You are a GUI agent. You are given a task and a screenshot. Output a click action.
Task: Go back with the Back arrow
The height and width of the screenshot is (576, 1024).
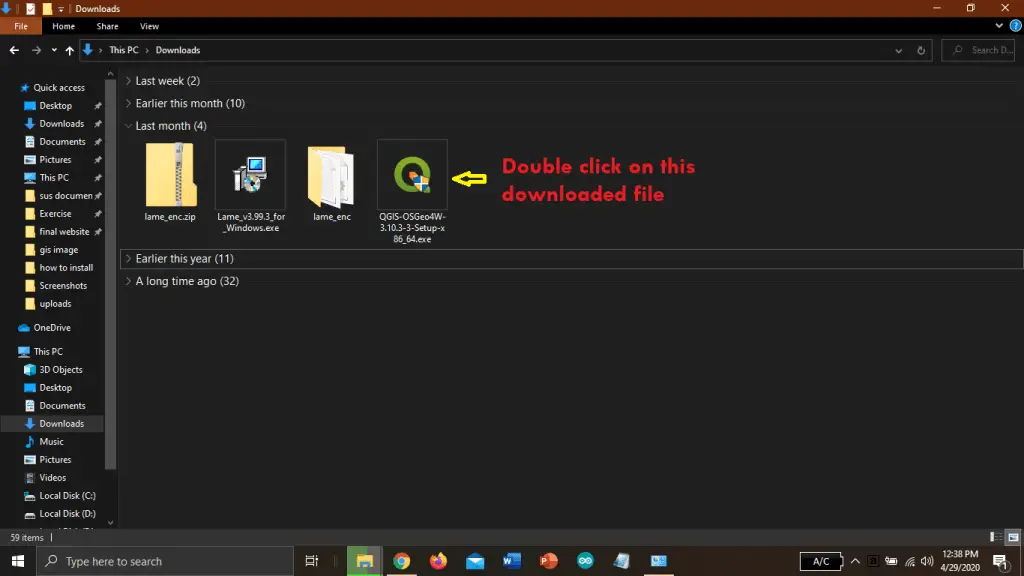tap(14, 50)
